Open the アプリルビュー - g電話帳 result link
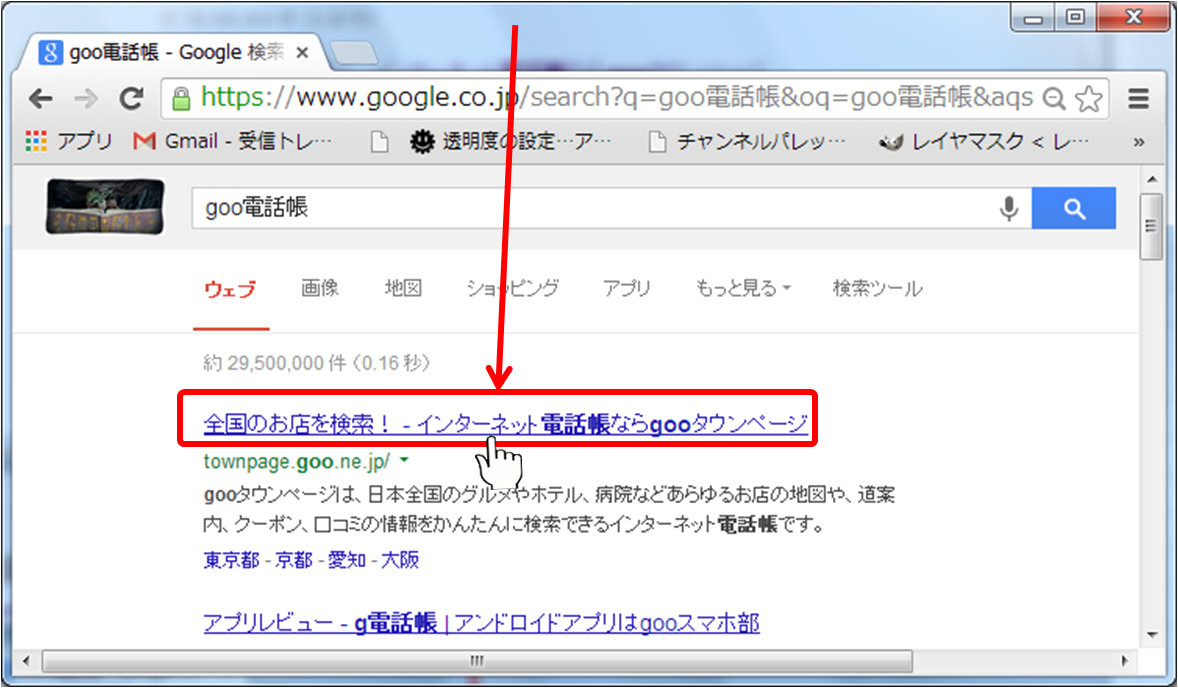The image size is (1178, 688). point(478,622)
